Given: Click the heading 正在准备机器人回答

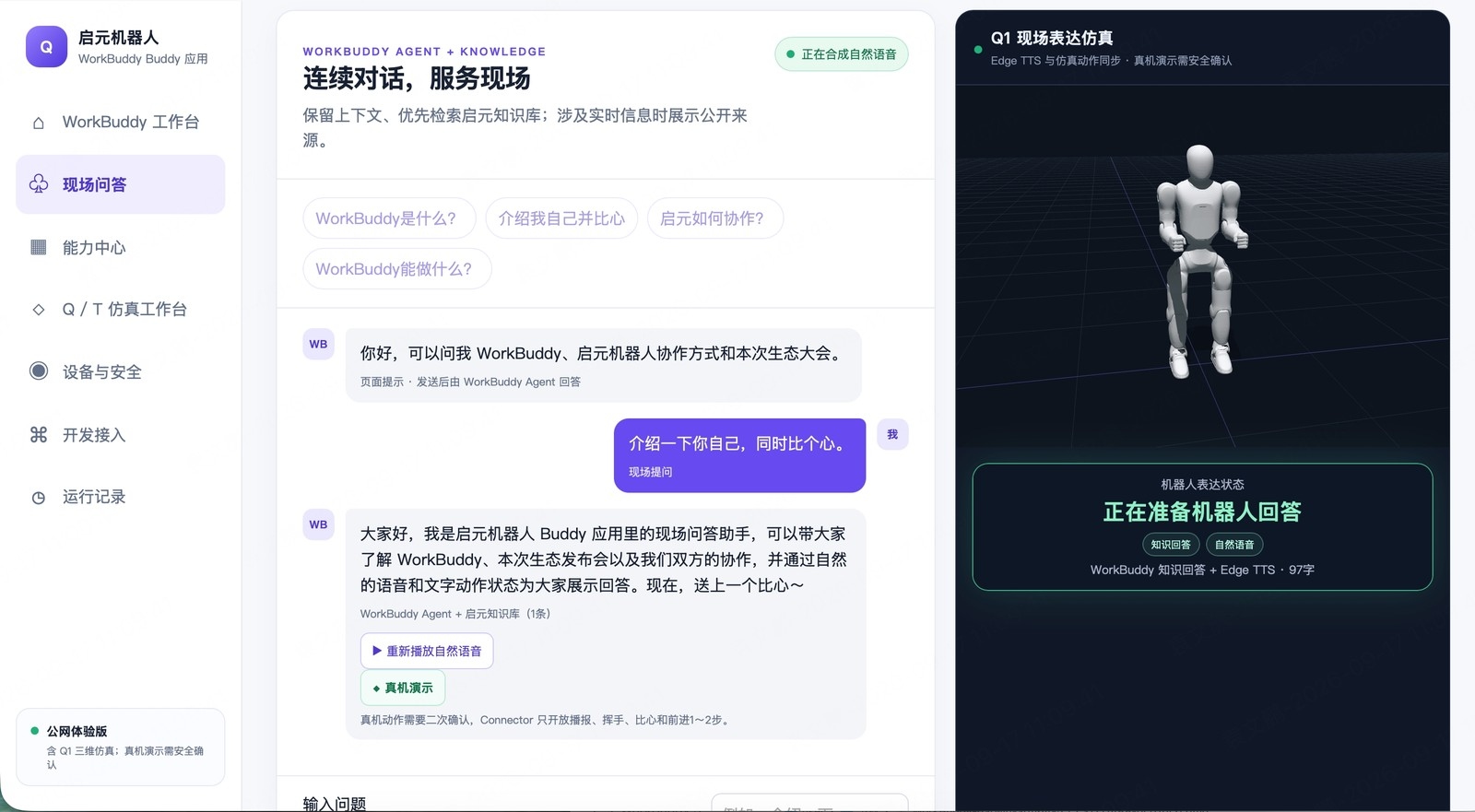Looking at the screenshot, I should tap(1202, 512).
